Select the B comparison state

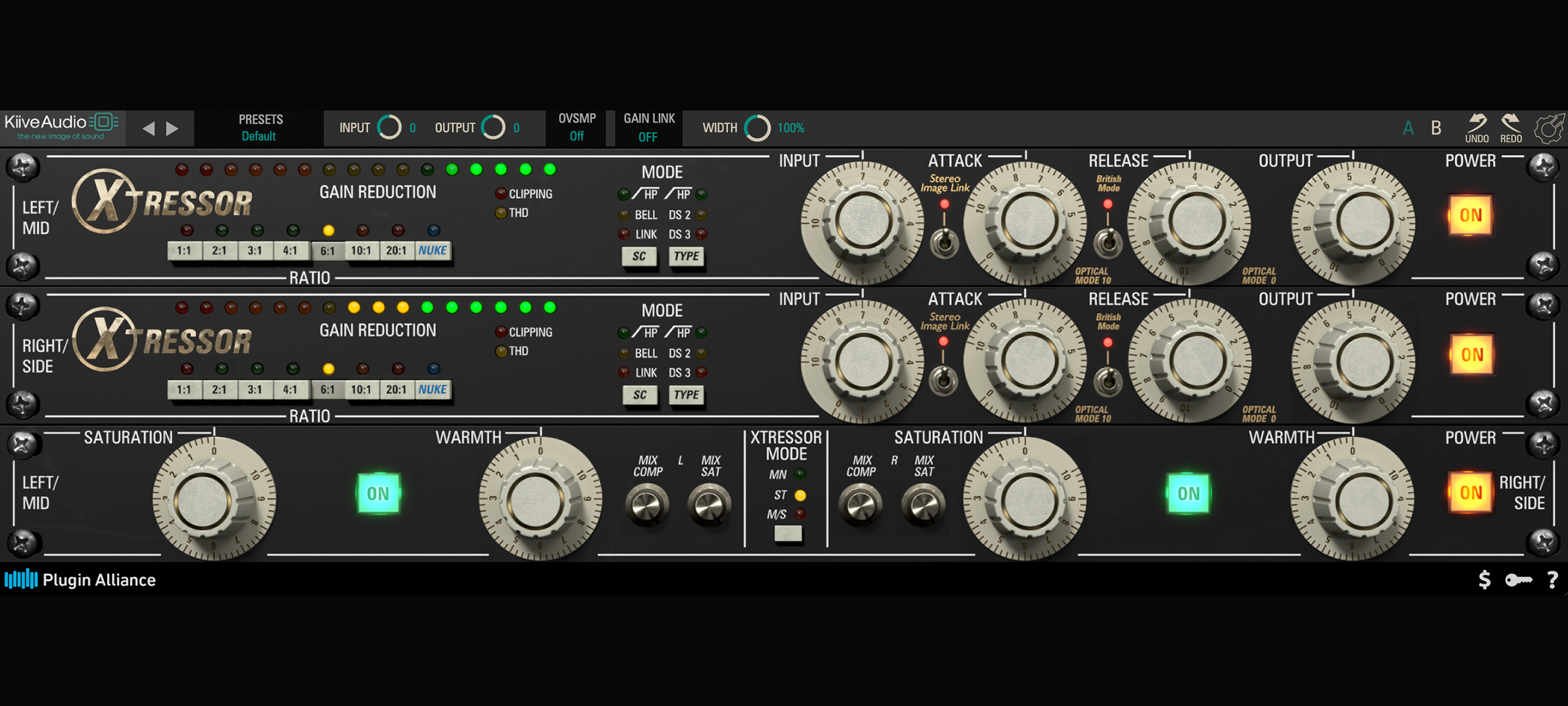pyautogui.click(x=1436, y=128)
